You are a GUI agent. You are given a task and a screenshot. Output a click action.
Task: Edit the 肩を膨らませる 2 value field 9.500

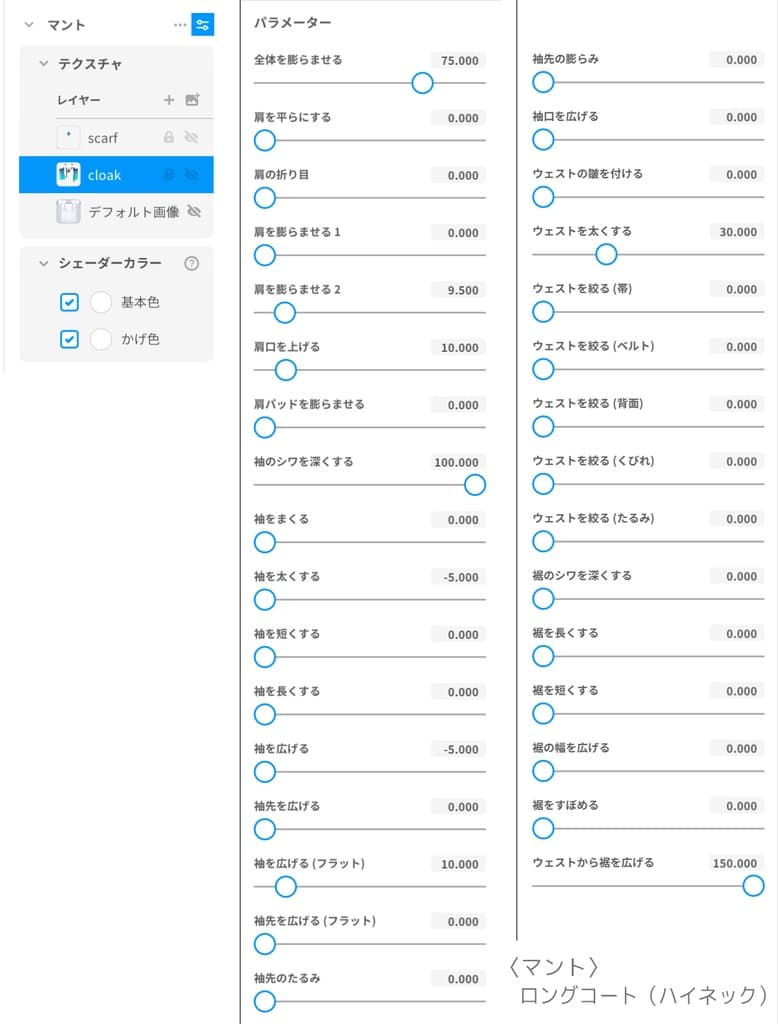pyautogui.click(x=458, y=291)
